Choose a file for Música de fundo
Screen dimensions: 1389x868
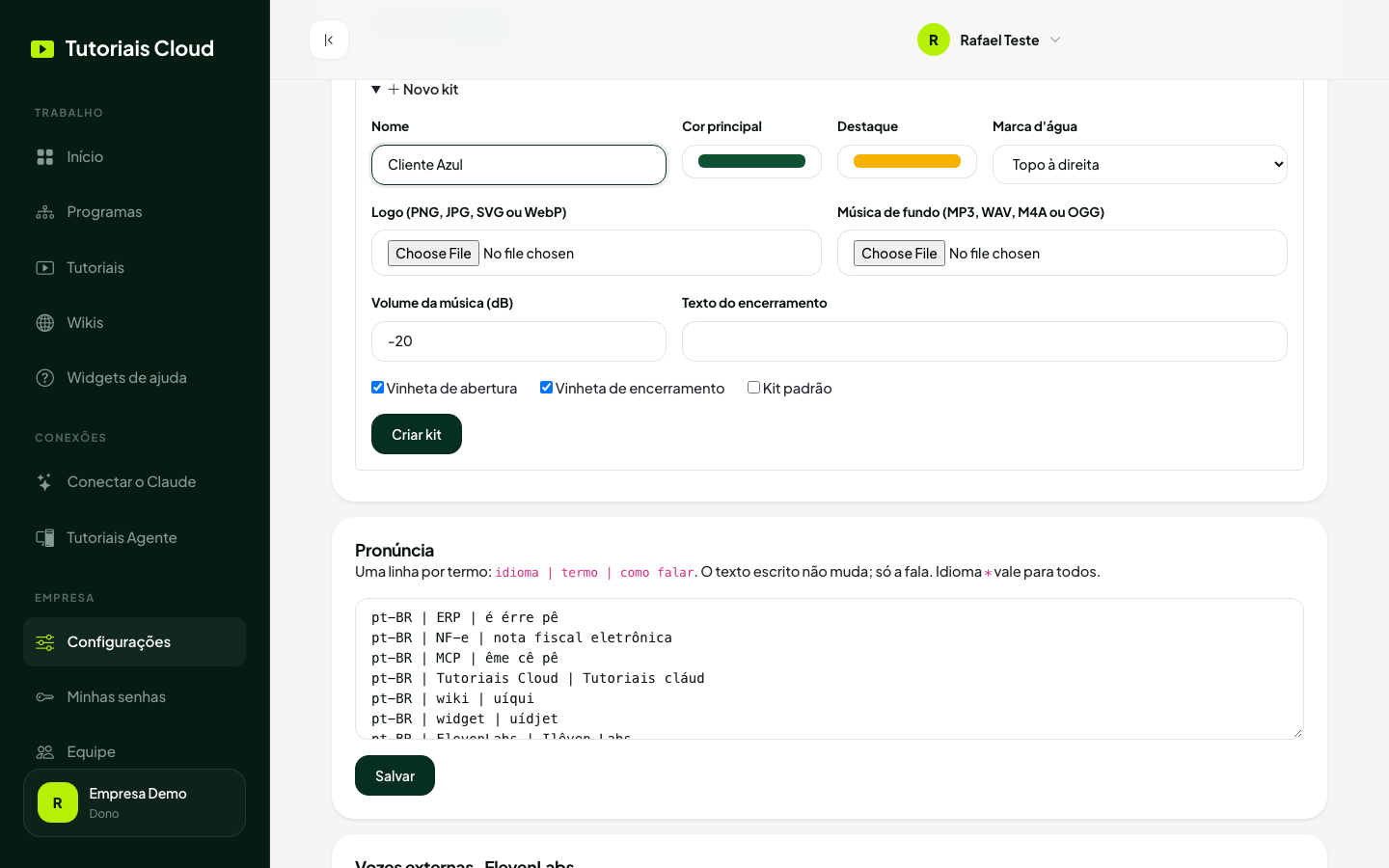[x=899, y=253]
